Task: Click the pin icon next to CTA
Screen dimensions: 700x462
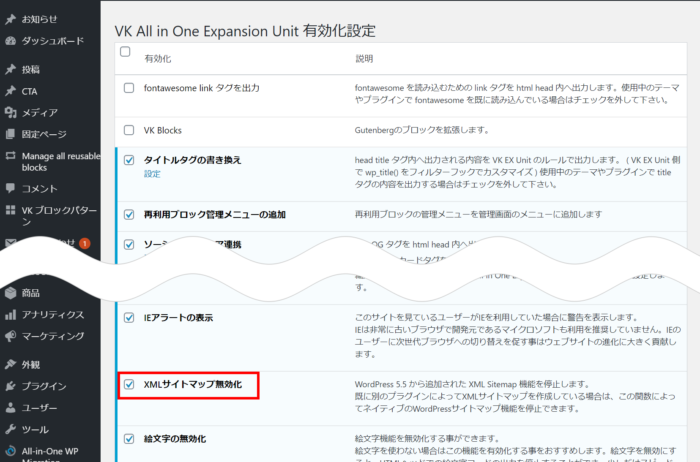Action: coord(10,91)
